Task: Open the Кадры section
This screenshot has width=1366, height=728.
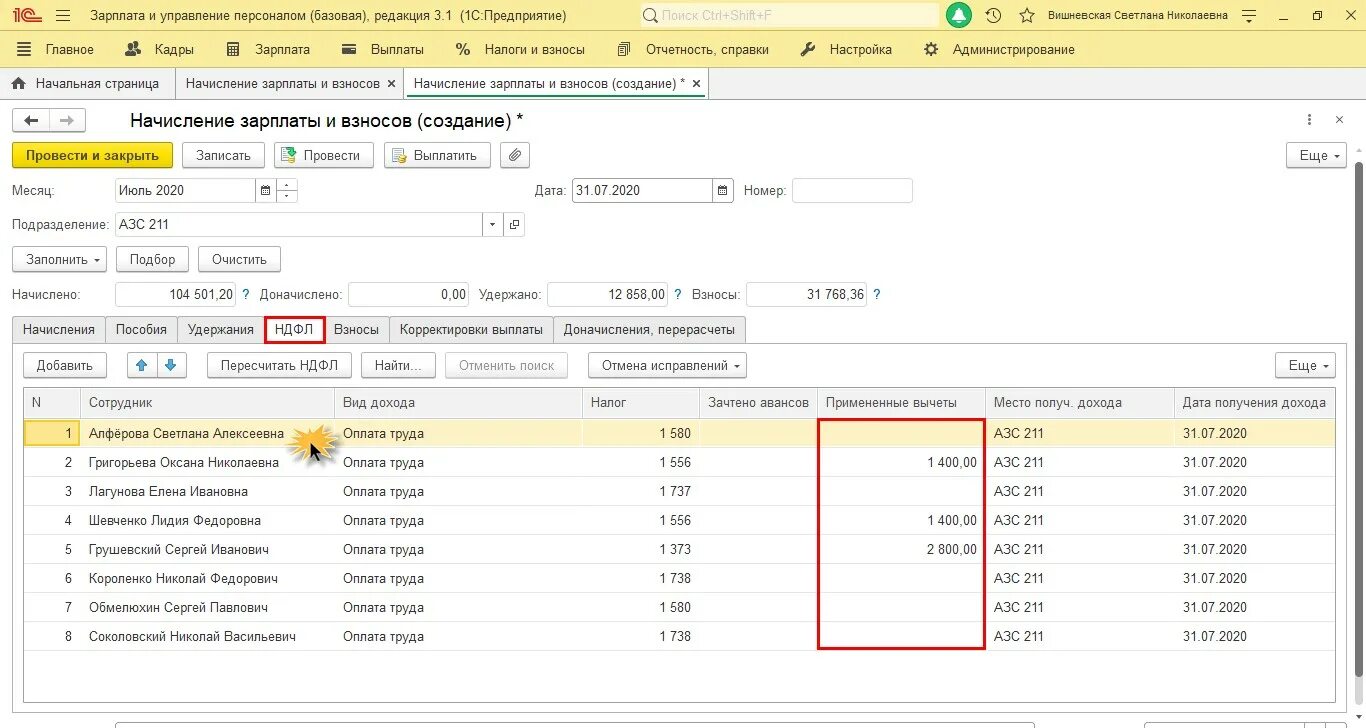Action: (159, 49)
